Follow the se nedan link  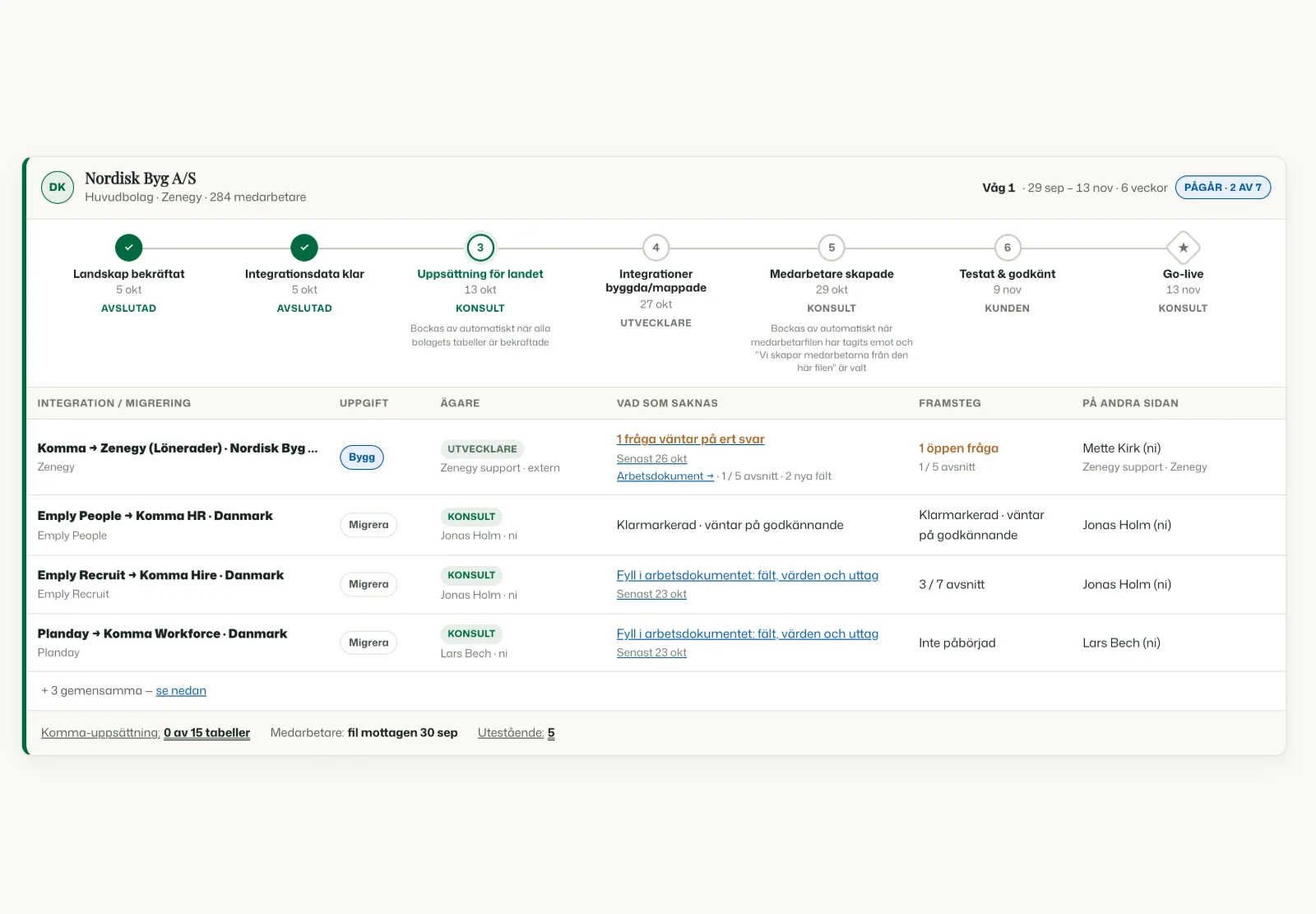(181, 691)
